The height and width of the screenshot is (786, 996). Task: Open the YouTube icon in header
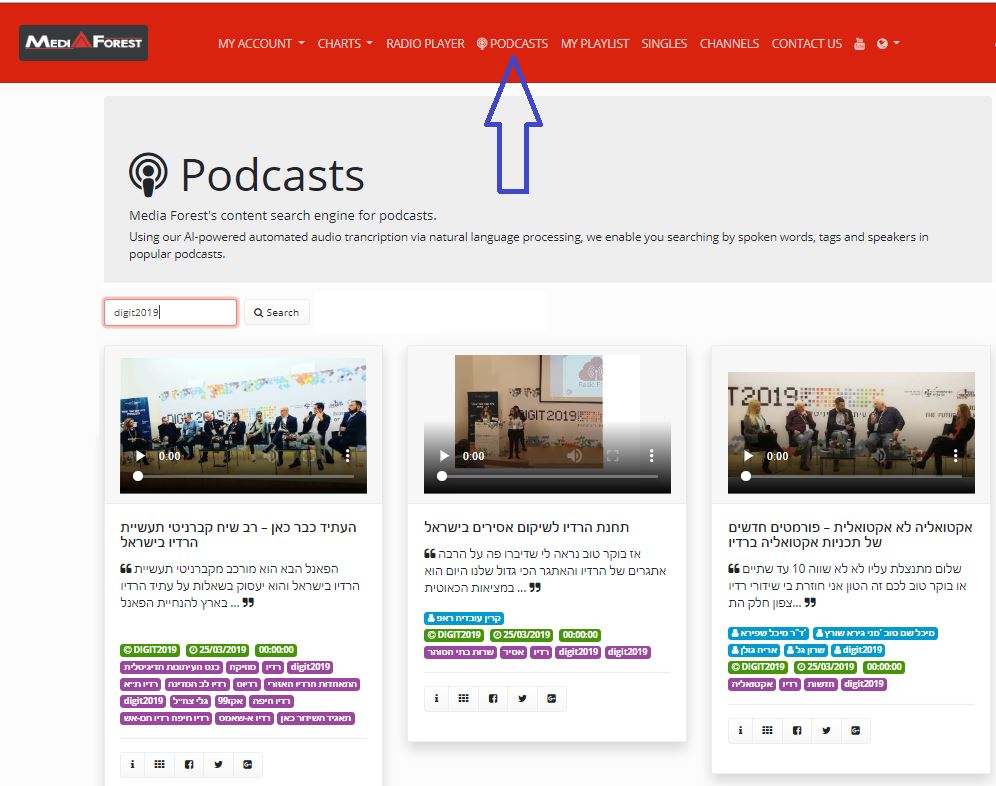point(859,44)
